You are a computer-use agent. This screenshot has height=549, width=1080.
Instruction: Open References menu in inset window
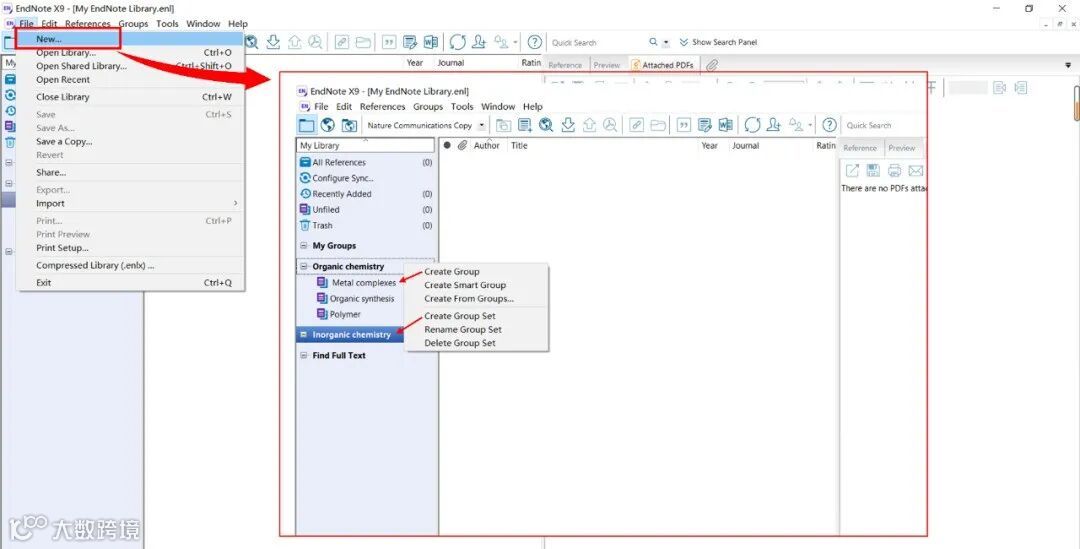pyautogui.click(x=382, y=107)
